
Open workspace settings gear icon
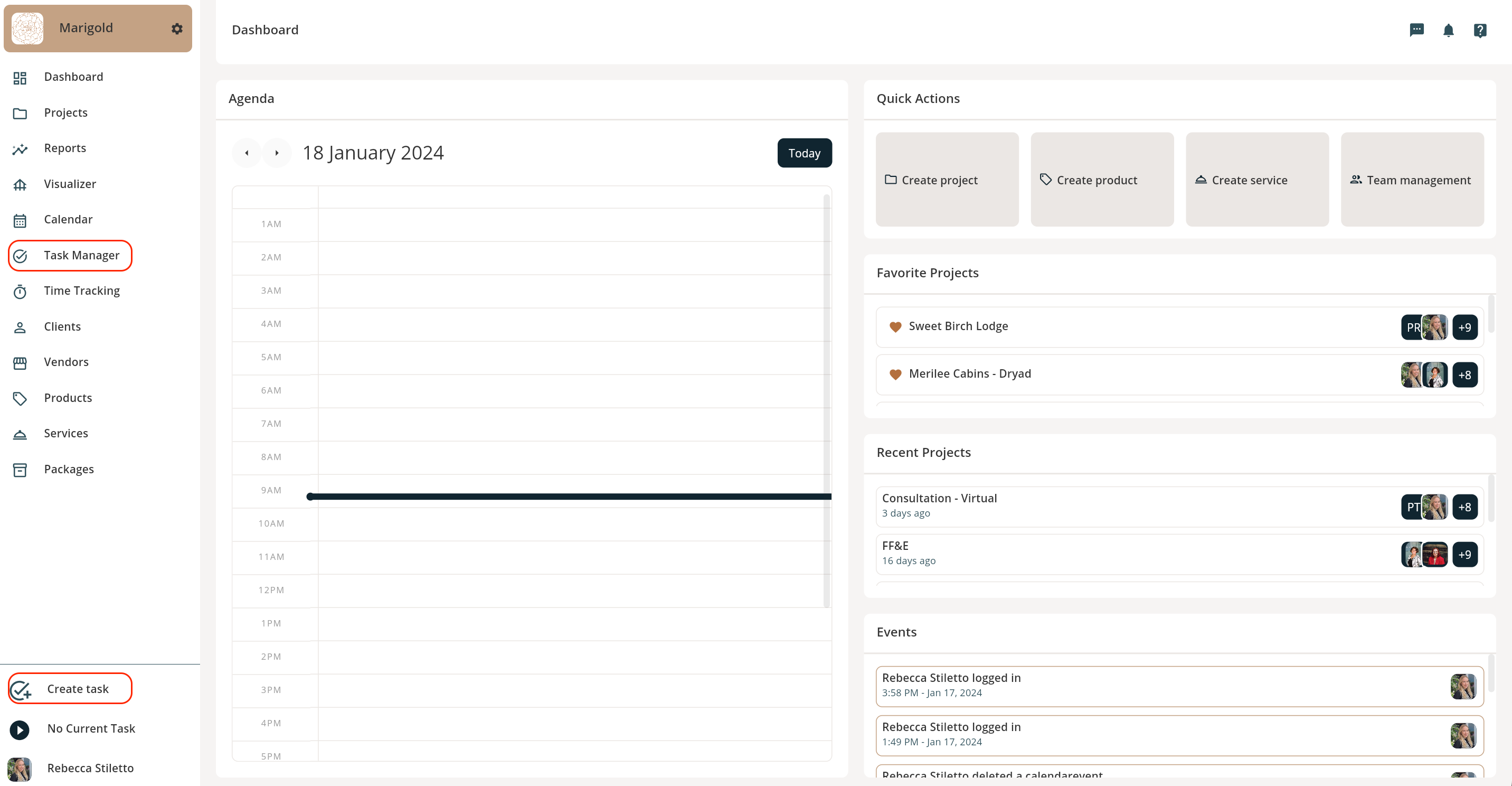(x=177, y=28)
